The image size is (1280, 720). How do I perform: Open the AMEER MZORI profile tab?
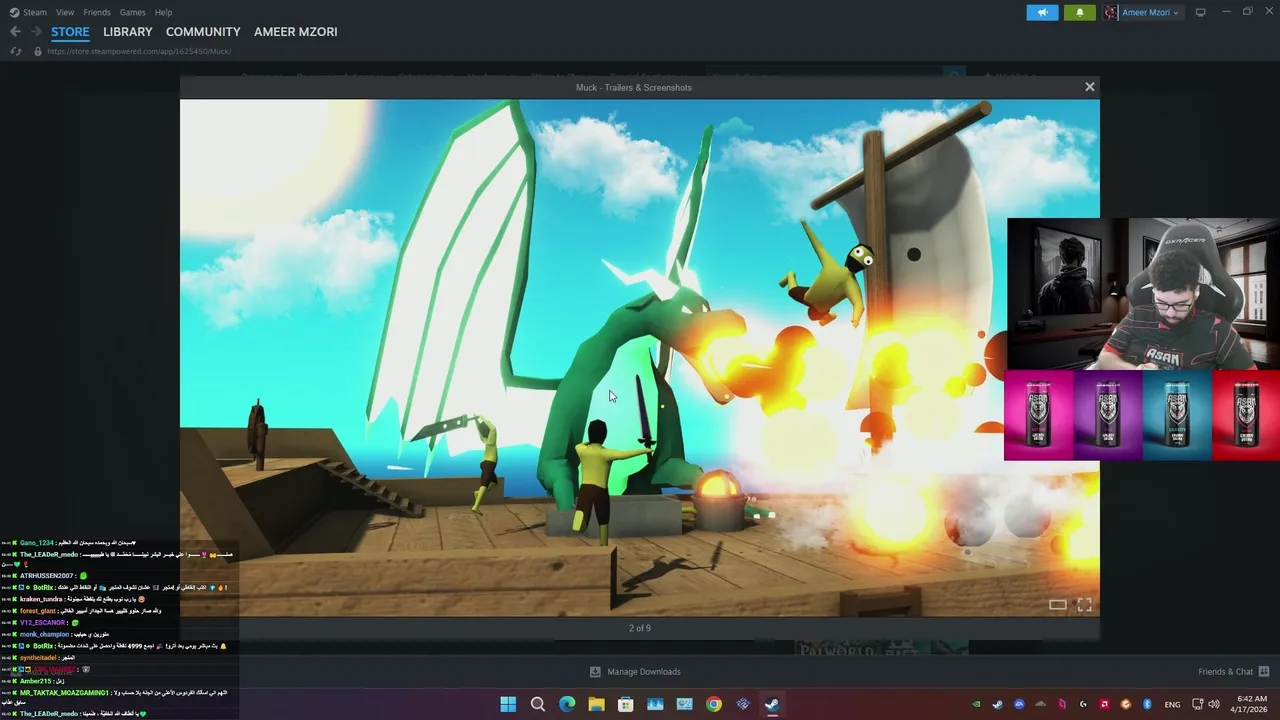click(x=295, y=32)
